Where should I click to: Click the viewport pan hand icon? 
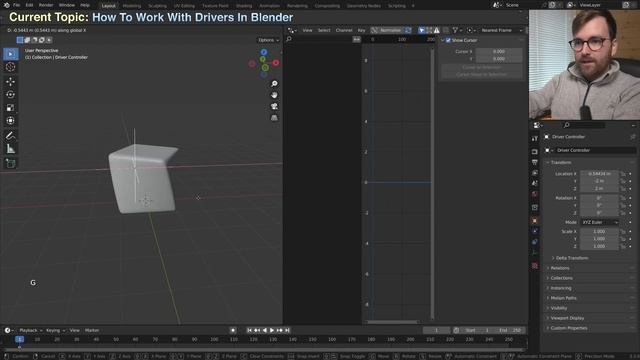coord(274,95)
